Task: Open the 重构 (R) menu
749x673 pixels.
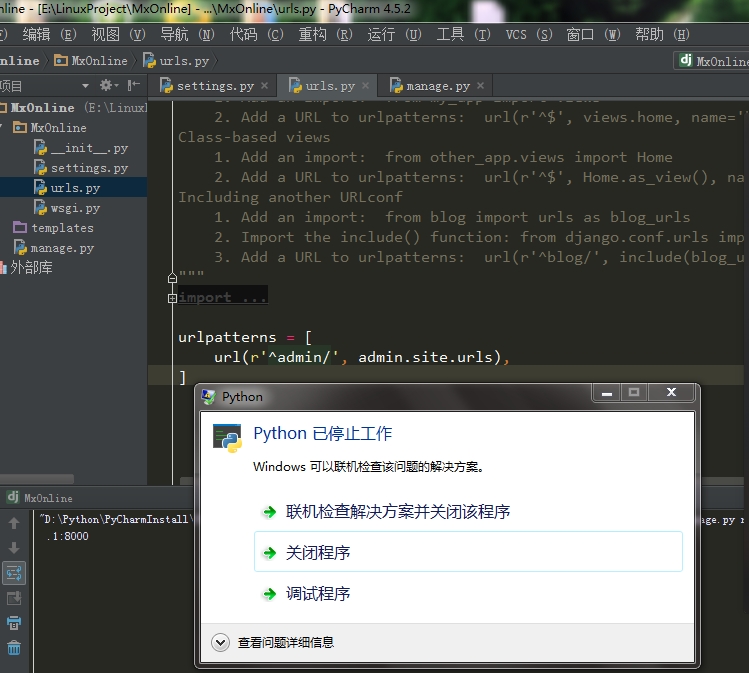Action: [325, 34]
